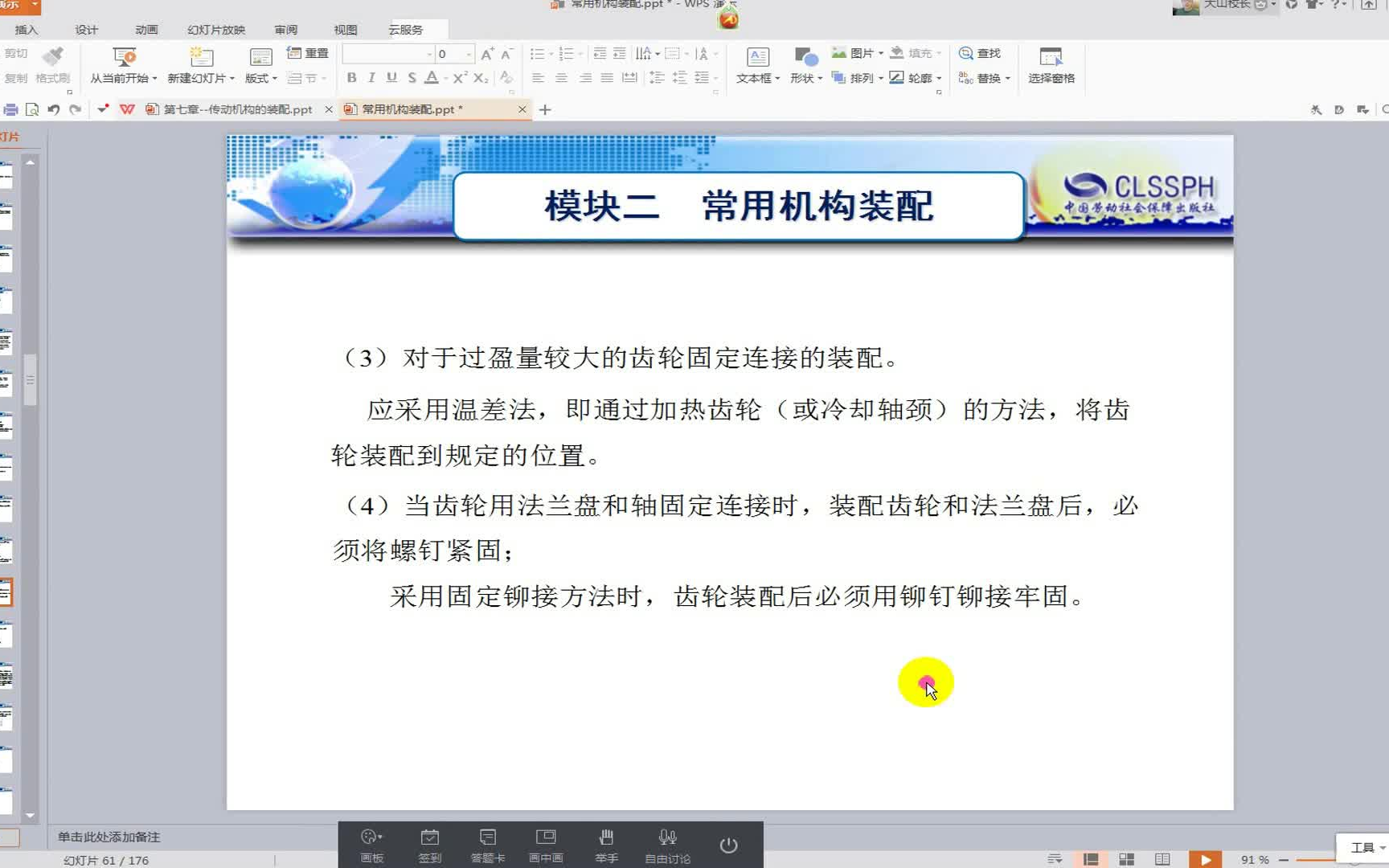Redo the last action
The height and width of the screenshot is (868, 1389).
point(76,109)
